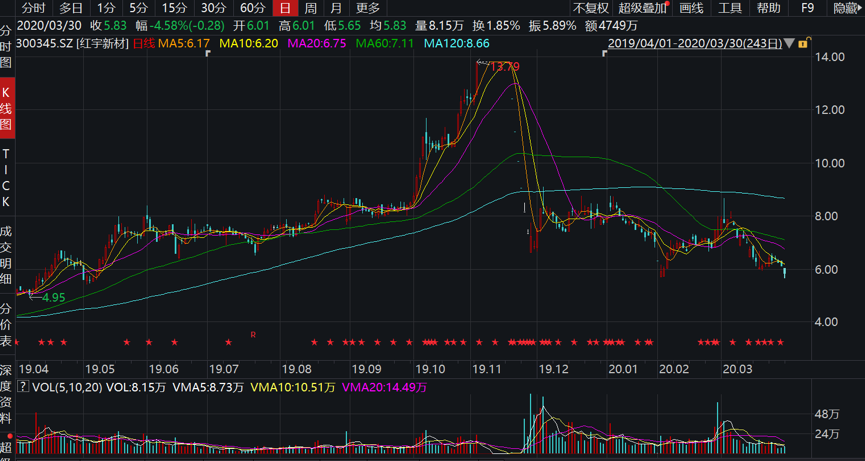Open the 不复权 adjustment dropdown
The height and width of the screenshot is (461, 865).
(x=590, y=8)
